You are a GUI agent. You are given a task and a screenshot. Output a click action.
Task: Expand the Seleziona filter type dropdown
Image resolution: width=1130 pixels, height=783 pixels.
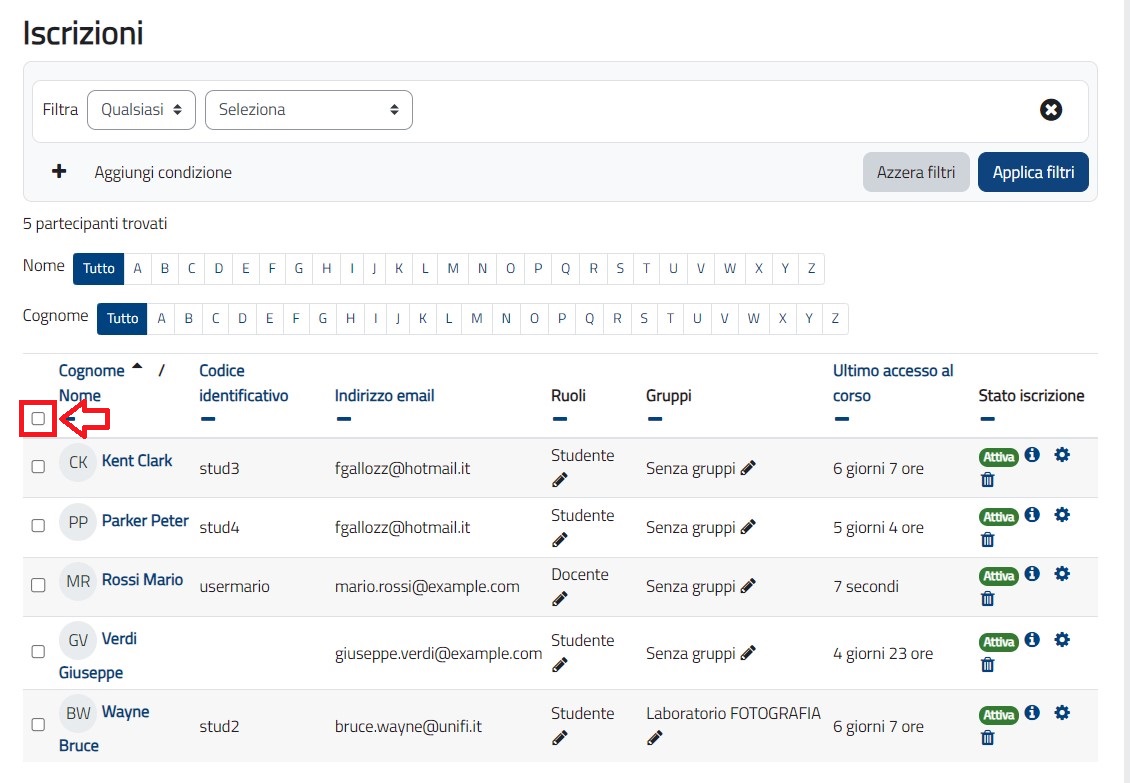pyautogui.click(x=308, y=110)
